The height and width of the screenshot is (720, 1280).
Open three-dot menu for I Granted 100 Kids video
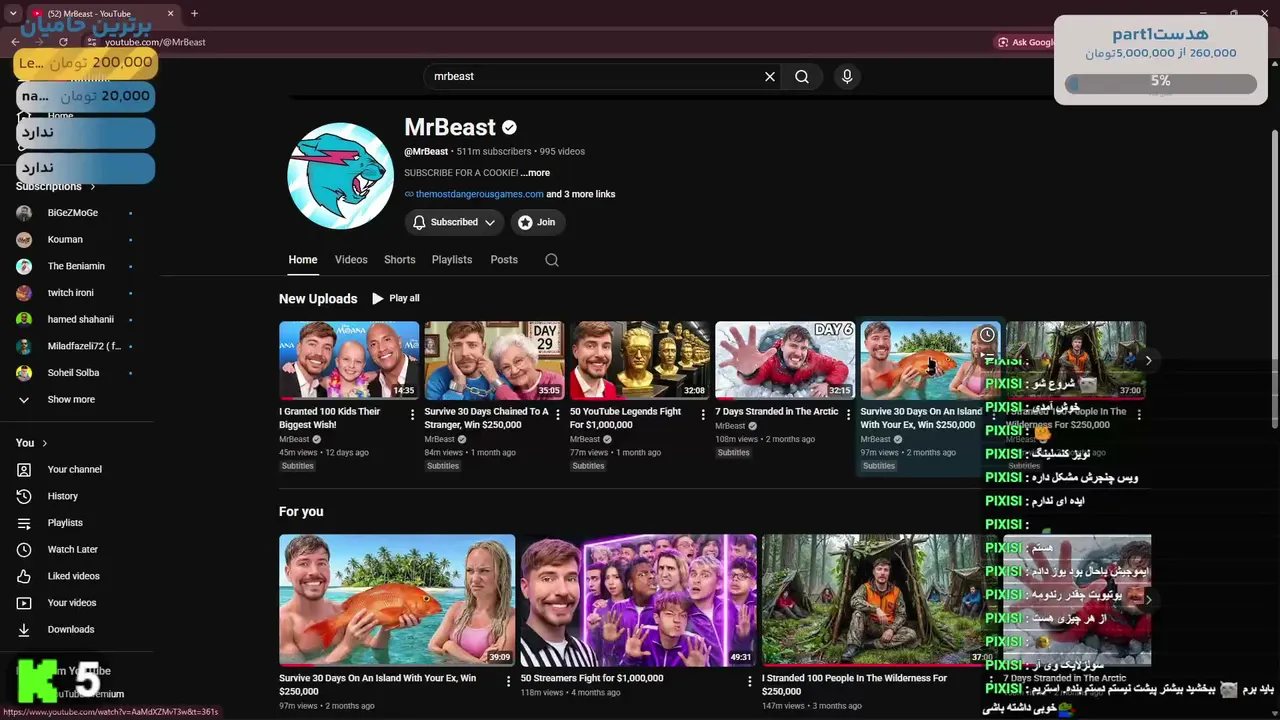[x=412, y=414]
